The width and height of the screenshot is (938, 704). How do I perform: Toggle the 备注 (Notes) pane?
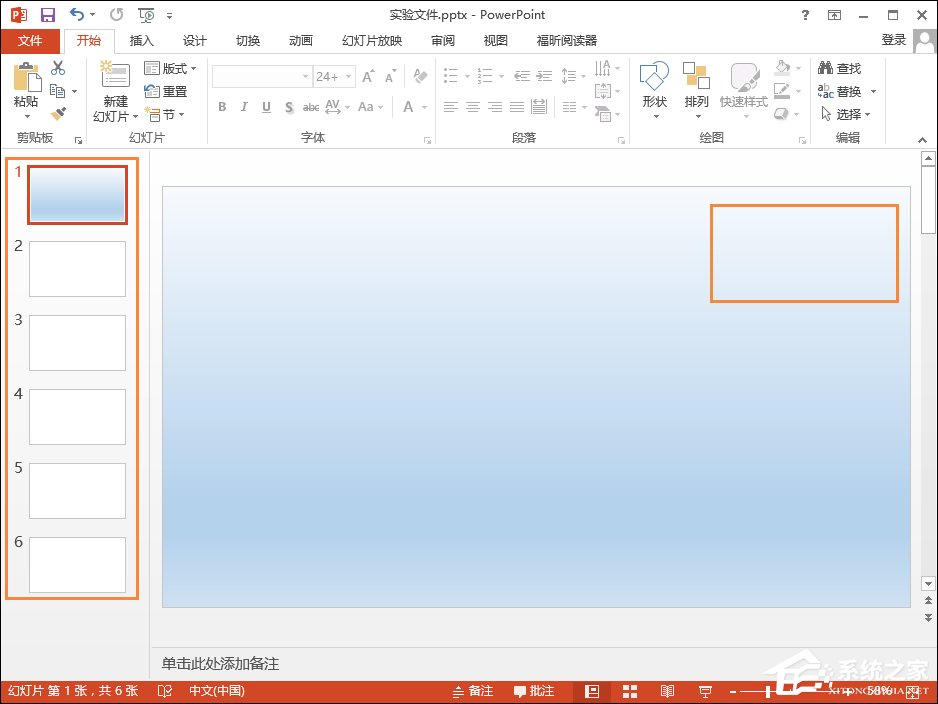(473, 690)
